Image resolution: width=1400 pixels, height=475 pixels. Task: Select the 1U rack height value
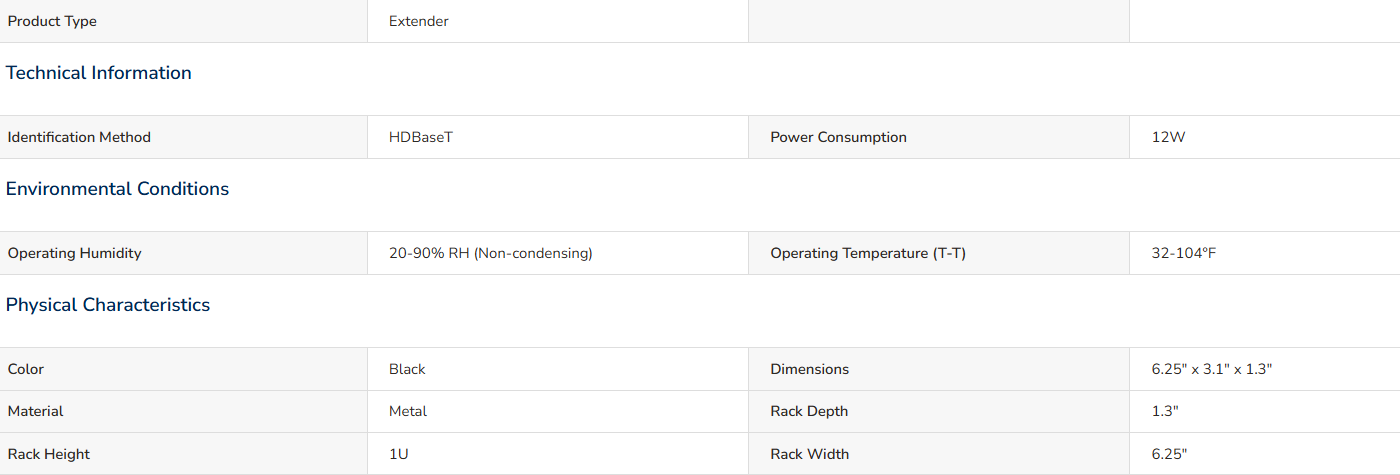click(x=399, y=454)
